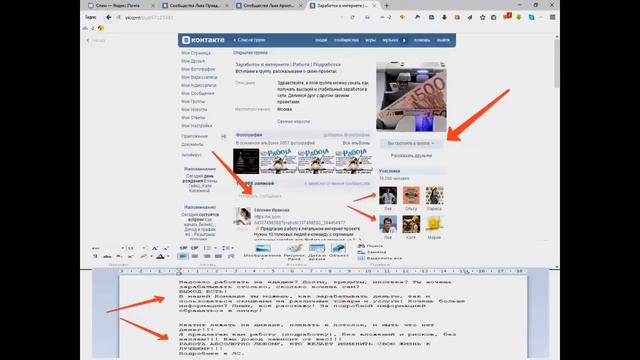Click the 'Рассказать друзьям' link
The height and width of the screenshot is (360, 640).
coord(411,156)
